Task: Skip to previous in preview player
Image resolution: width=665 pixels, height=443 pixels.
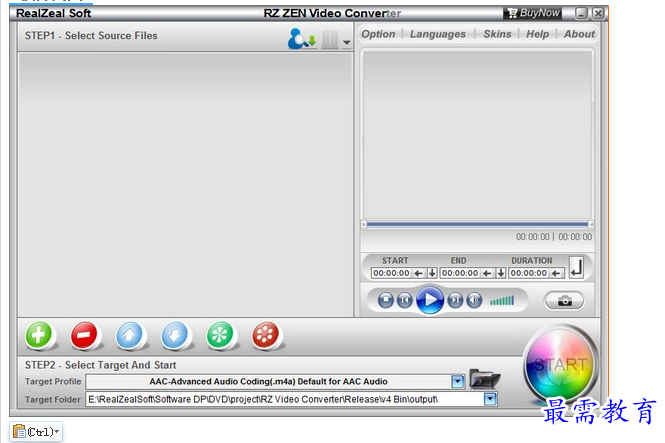Action: pos(405,300)
